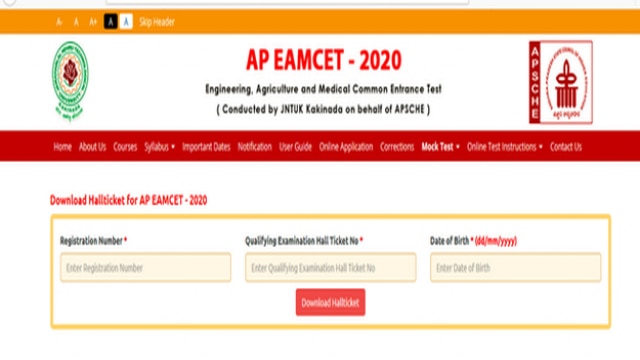Click the 'Download Hallticket for AP EAMCET - 2020' heading

pos(129,200)
